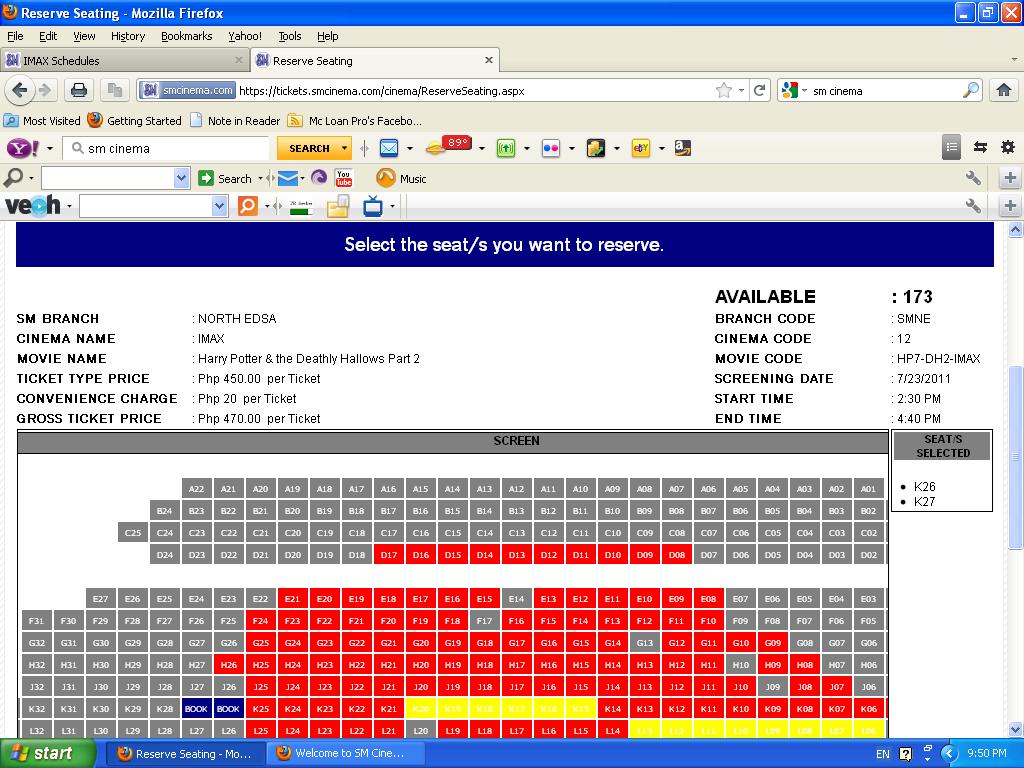Open Yahoo toolbar settings gear
The height and width of the screenshot is (768, 1024).
coord(1008,147)
